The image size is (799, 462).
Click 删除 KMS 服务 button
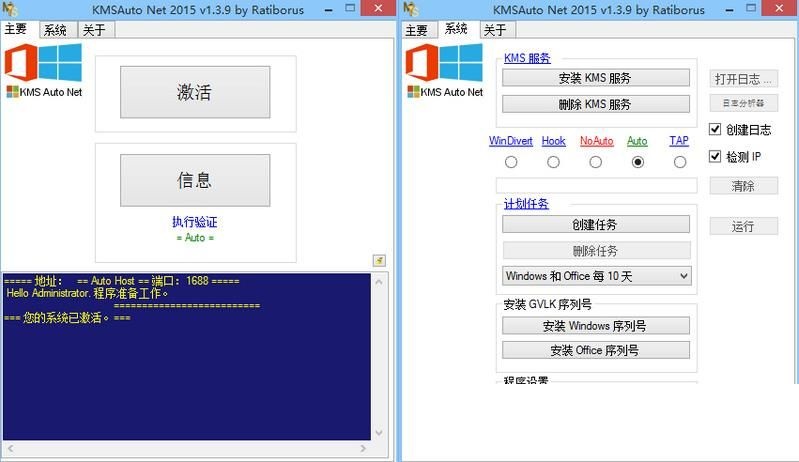(x=596, y=104)
